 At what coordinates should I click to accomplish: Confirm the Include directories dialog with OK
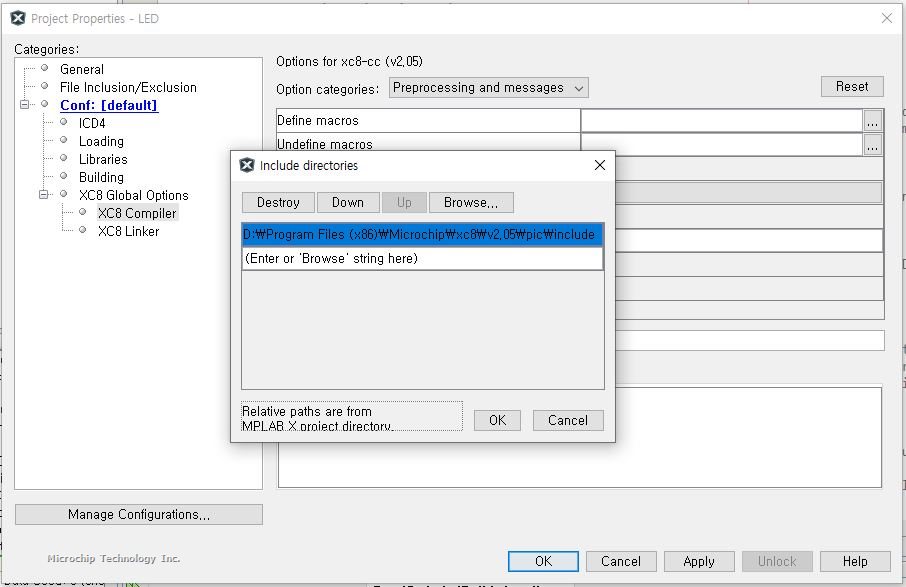[x=497, y=420]
